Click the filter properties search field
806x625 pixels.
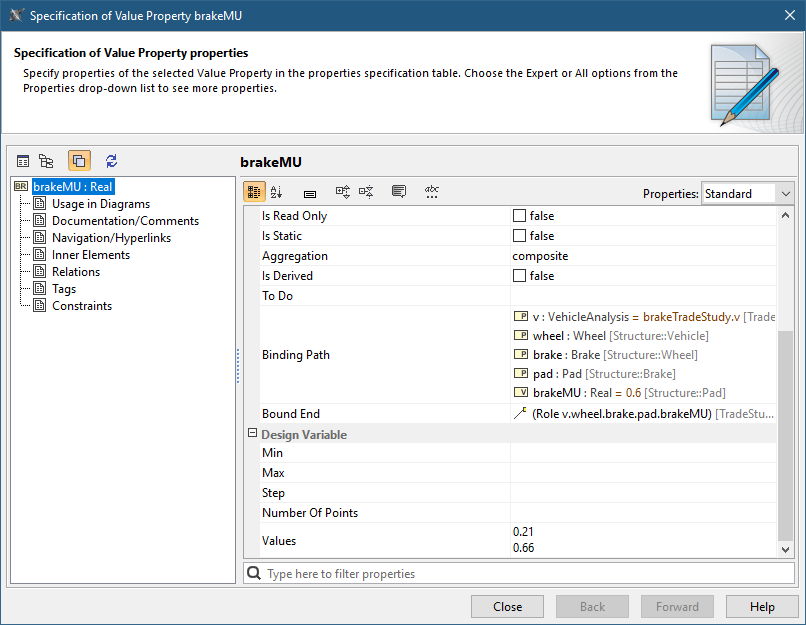pos(520,574)
